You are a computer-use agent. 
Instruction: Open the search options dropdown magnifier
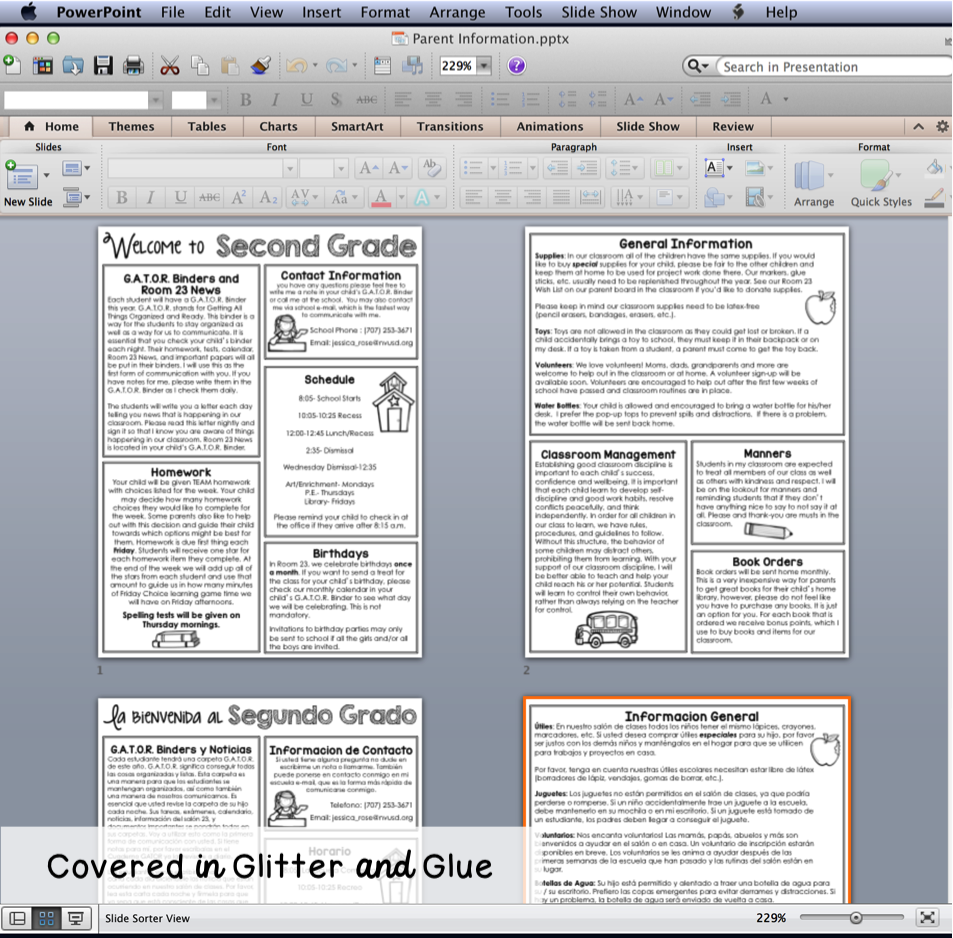[697, 66]
